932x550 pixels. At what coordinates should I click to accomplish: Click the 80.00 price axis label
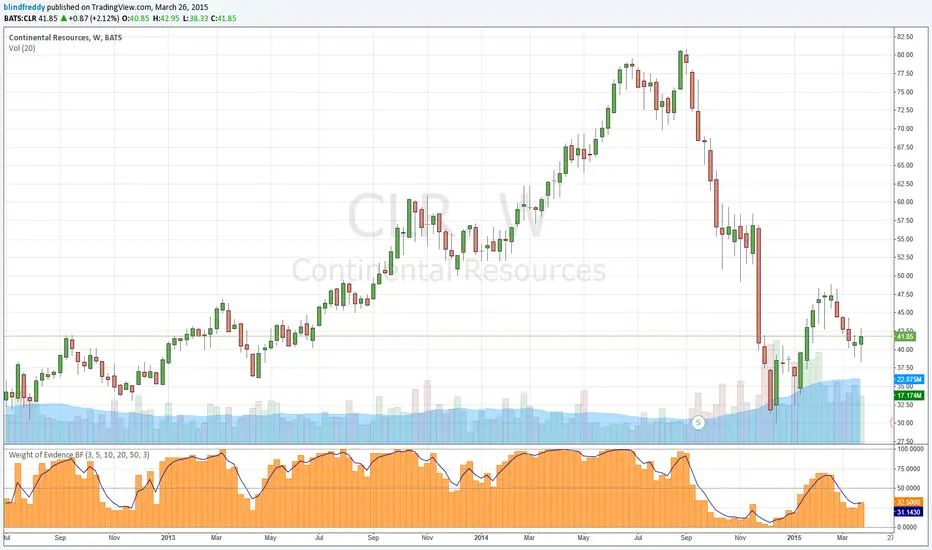click(x=905, y=55)
